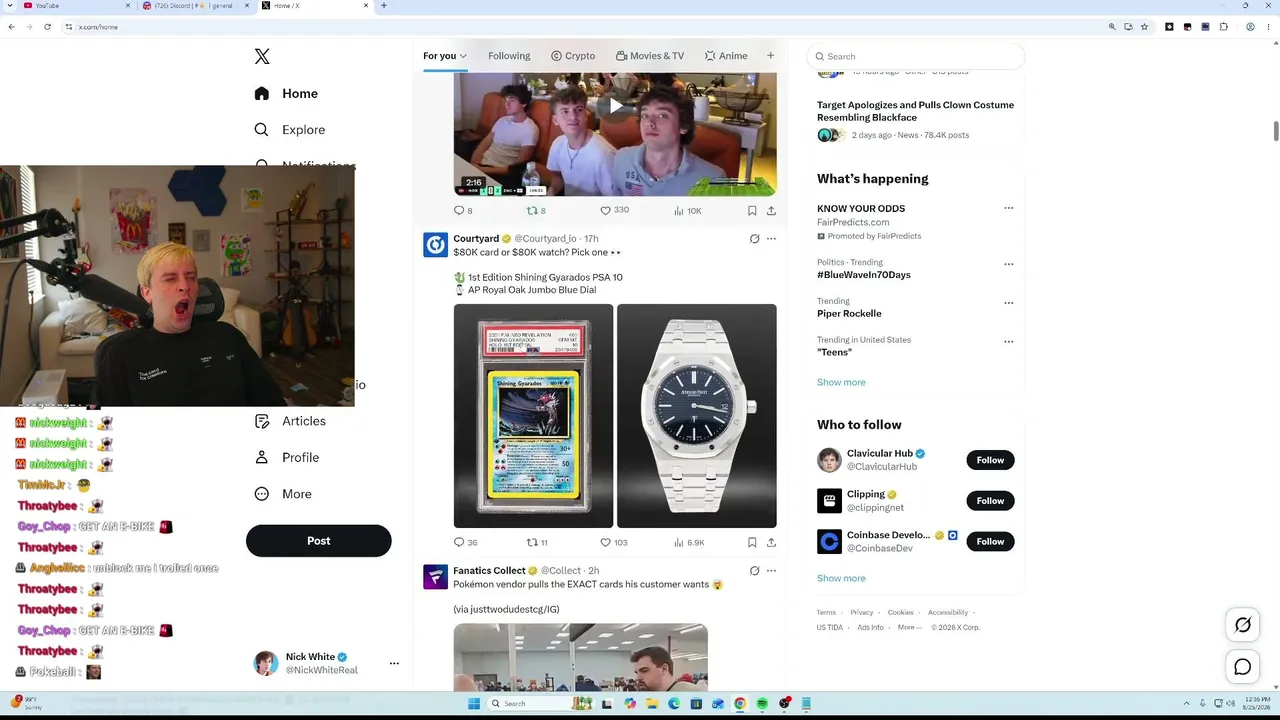1280x720 pixels.
Task: Click the X logo in the sidebar
Action: (262, 57)
